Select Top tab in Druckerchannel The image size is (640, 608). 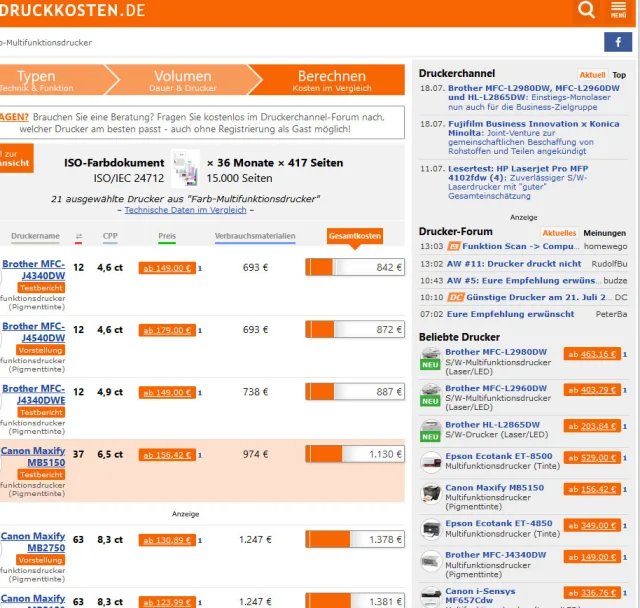tap(619, 75)
